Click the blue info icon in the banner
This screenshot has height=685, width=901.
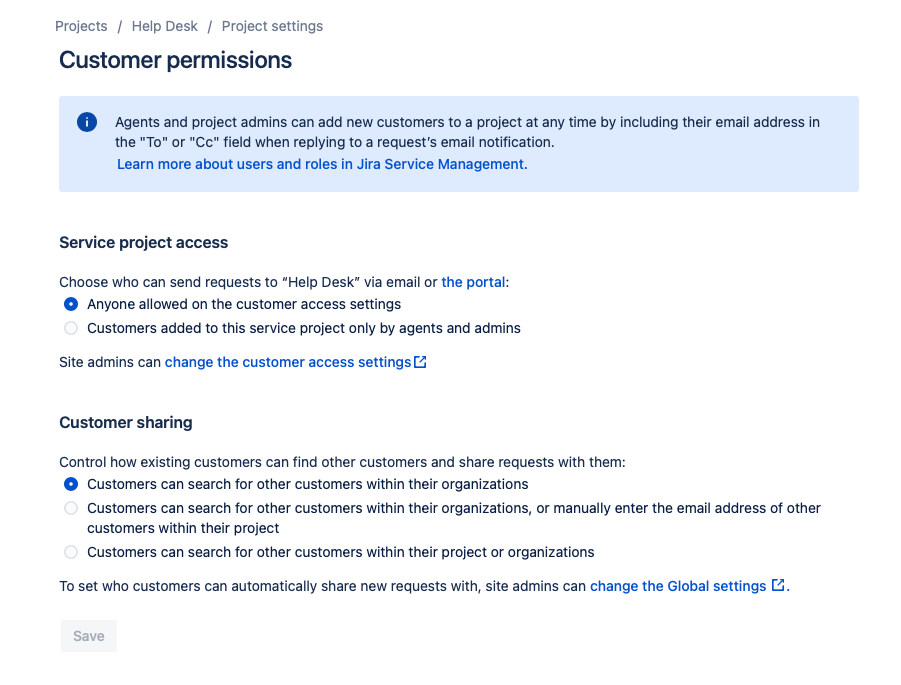tap(87, 122)
